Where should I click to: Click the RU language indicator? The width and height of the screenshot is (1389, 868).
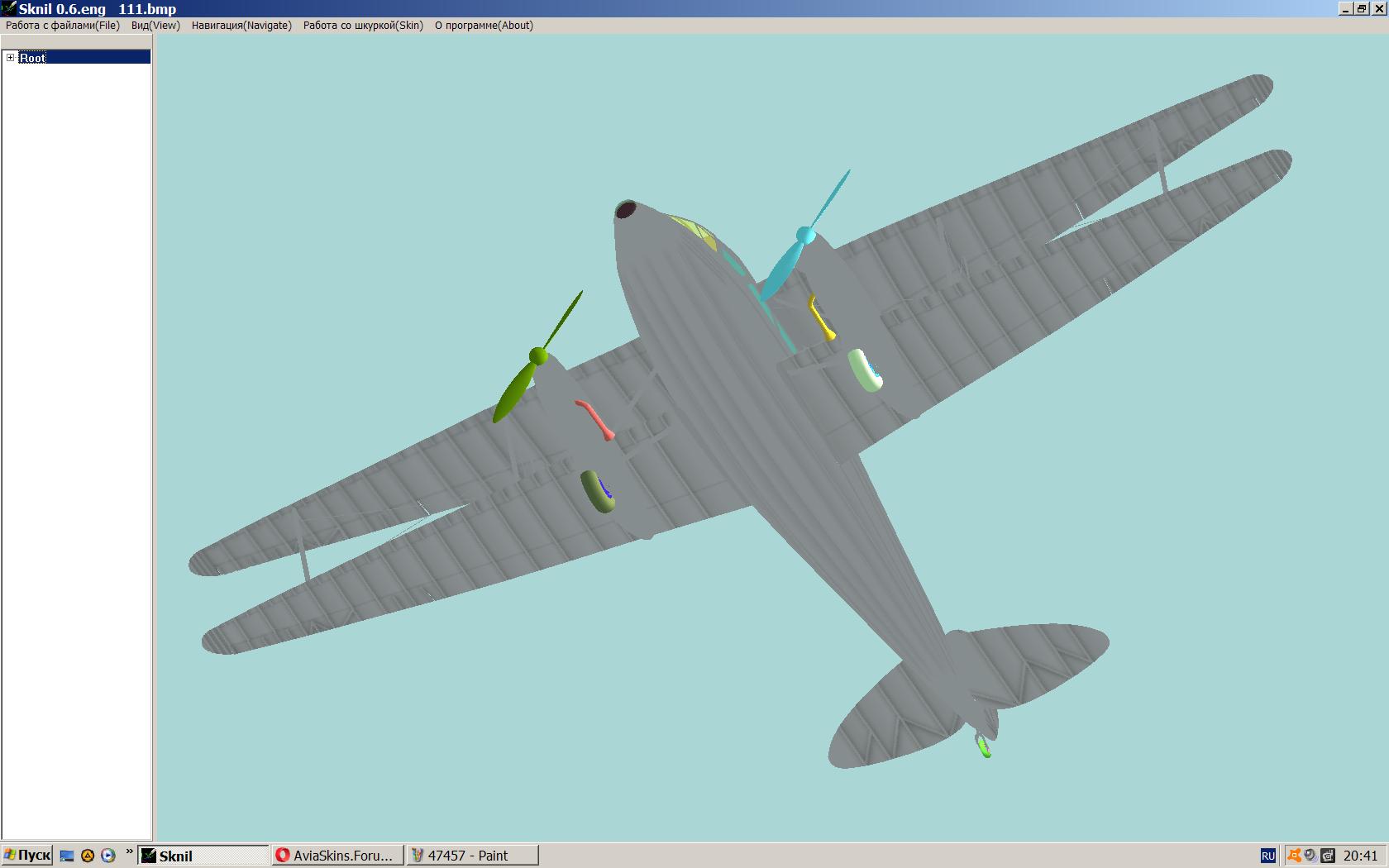coord(1268,856)
